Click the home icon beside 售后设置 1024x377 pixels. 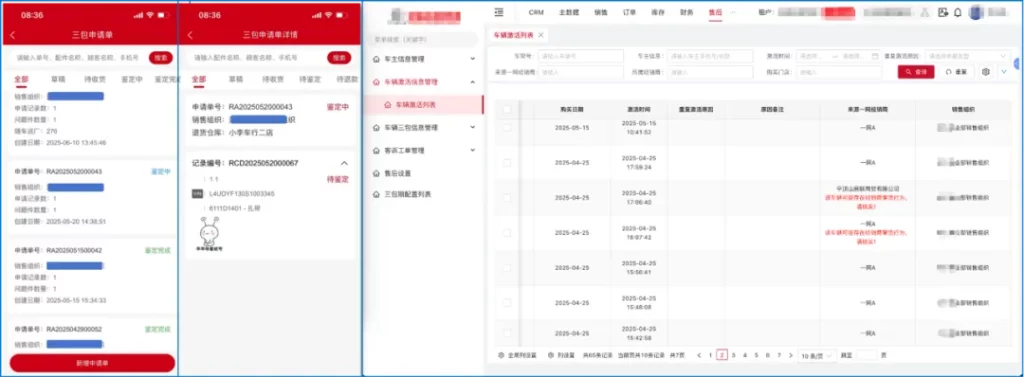[376, 174]
